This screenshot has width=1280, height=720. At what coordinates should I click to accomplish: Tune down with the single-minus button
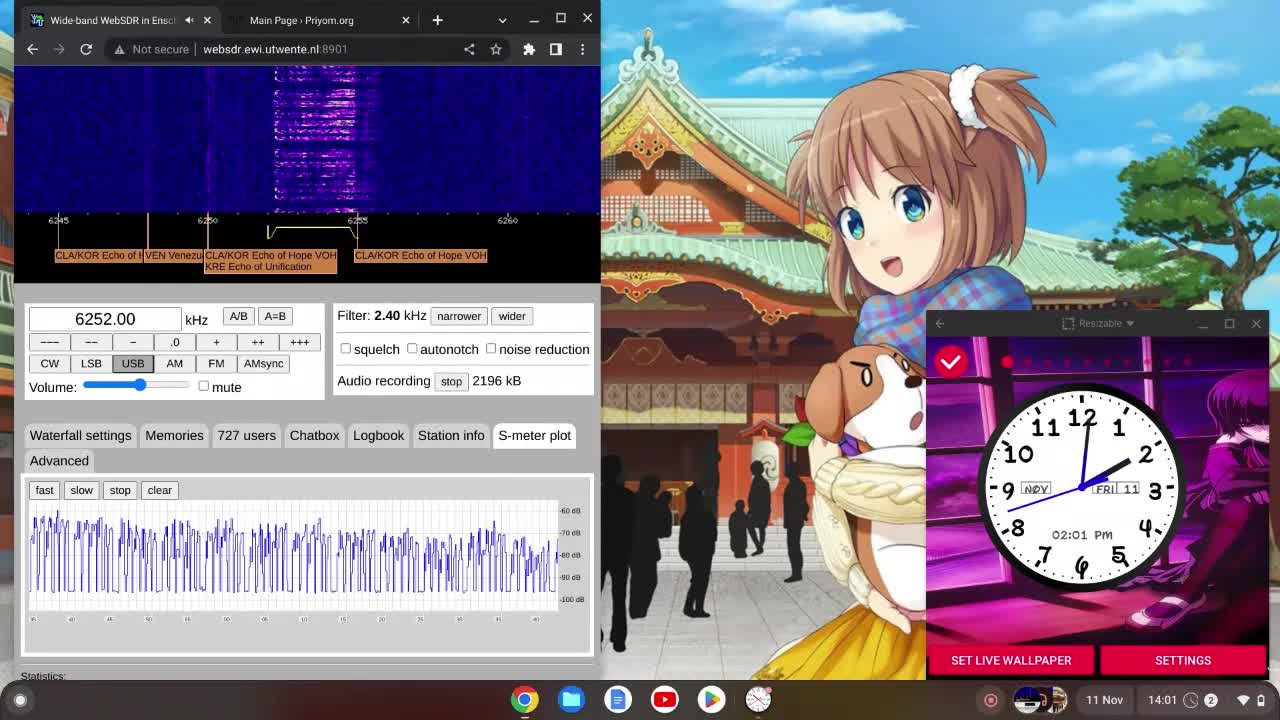133,342
